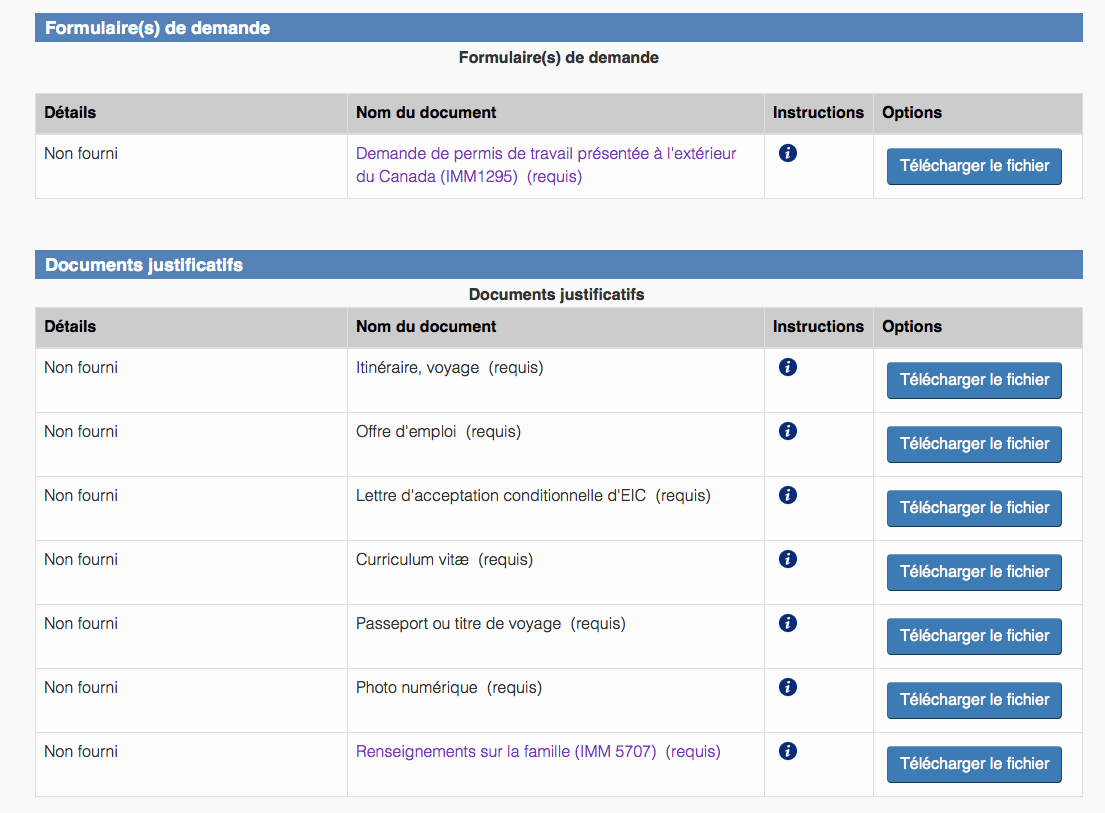This screenshot has height=813, width=1105.
Task: View info icon for Passeport ou titre de voyage
Action: click(787, 623)
